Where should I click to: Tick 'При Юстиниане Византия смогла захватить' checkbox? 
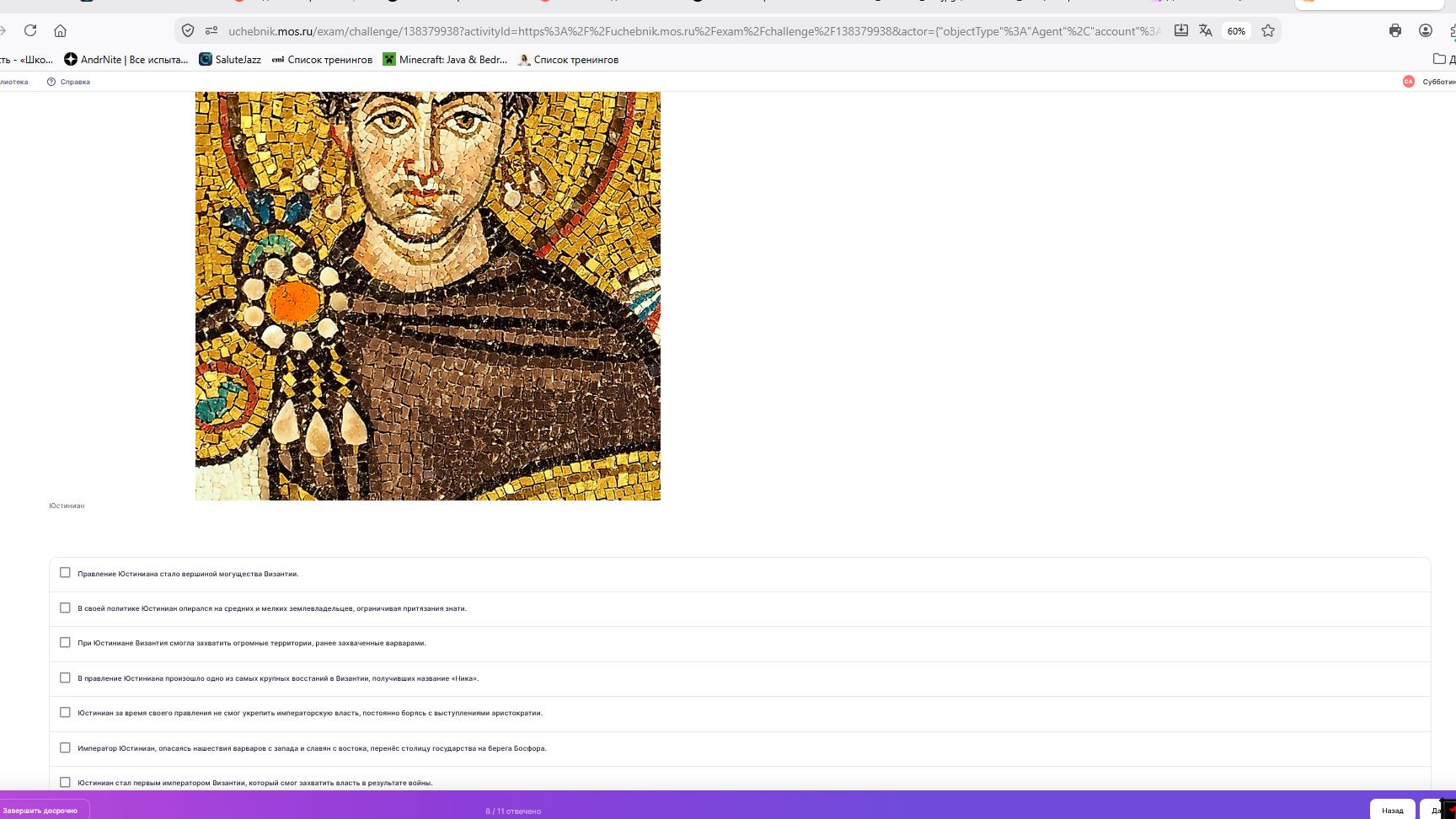click(x=65, y=642)
